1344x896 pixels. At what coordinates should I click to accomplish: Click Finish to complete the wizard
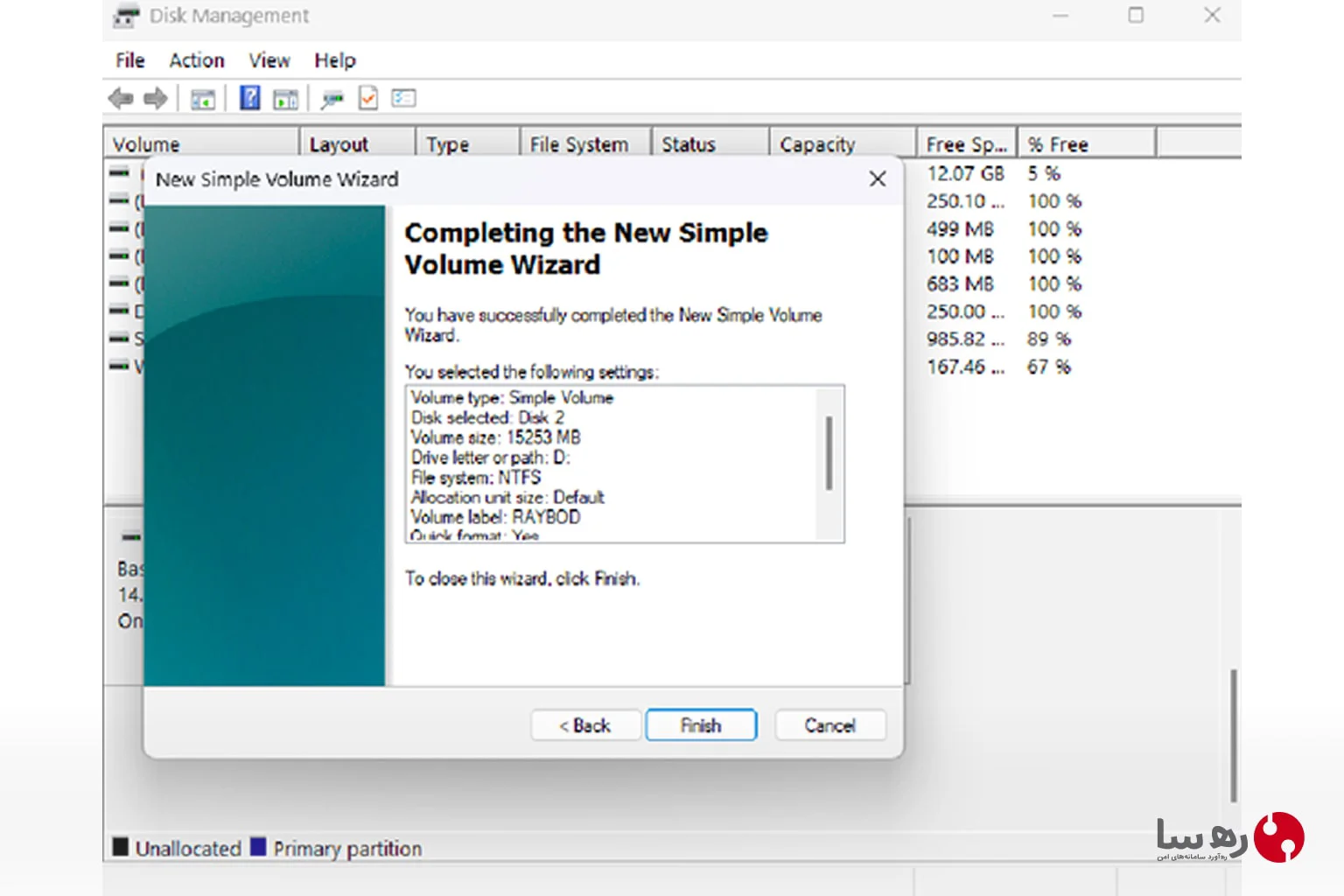coord(701,725)
